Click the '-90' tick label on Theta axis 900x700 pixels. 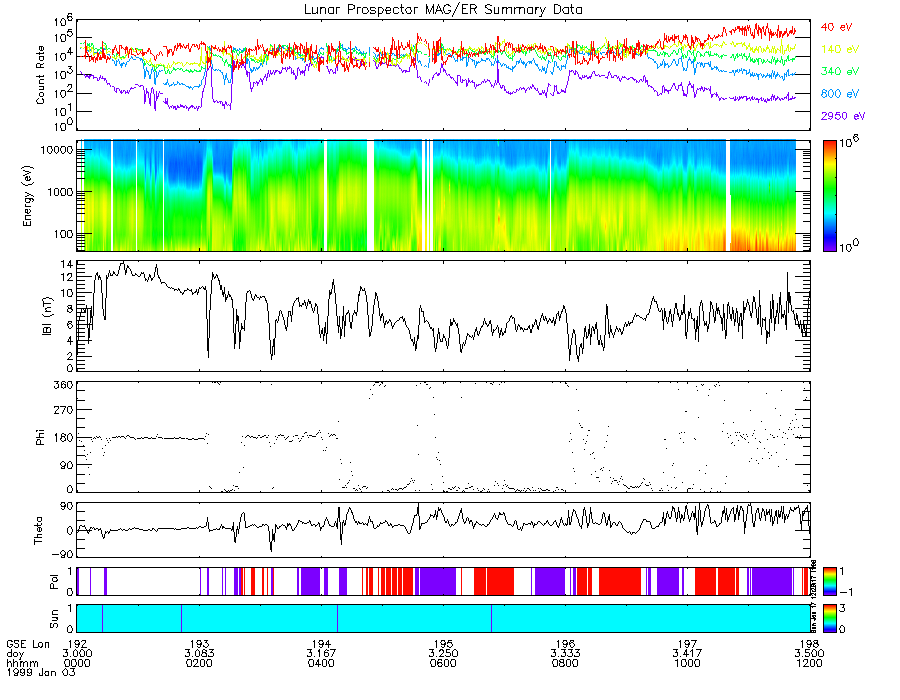point(61,554)
